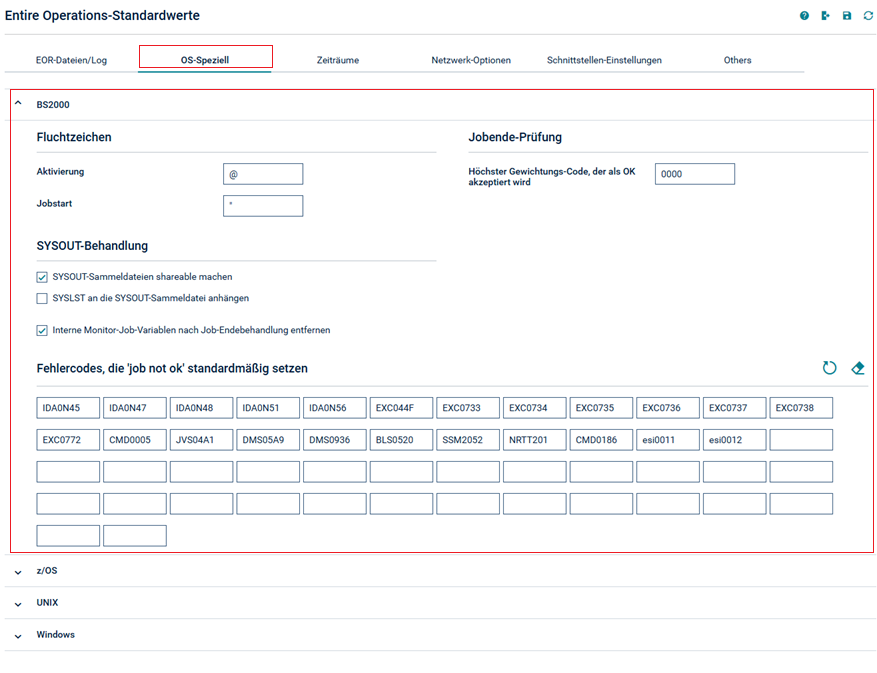877x673 pixels.
Task: Focus the Jobstart escape character field
Action: (263, 206)
